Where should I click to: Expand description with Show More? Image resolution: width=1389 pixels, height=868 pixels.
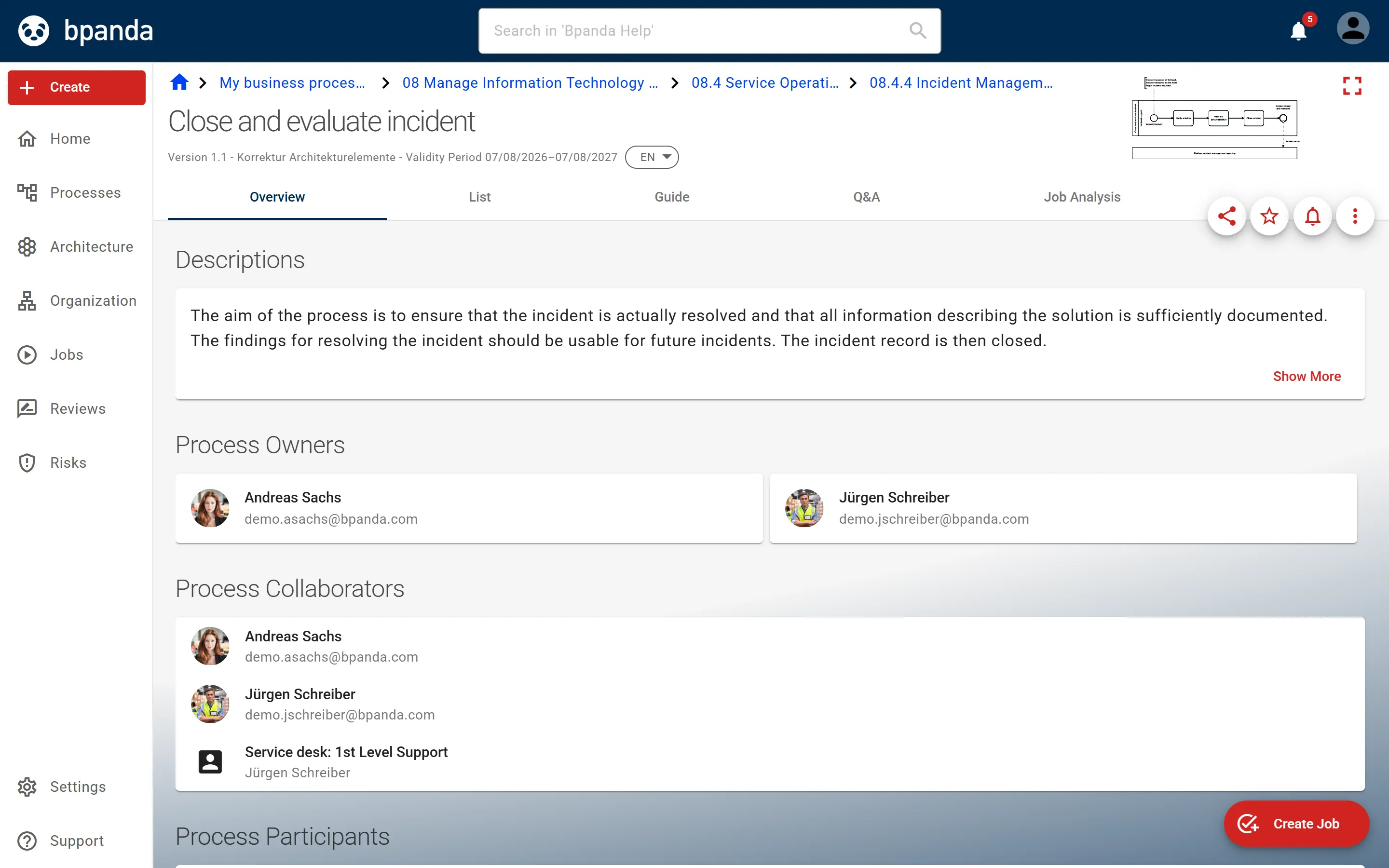1307,376
